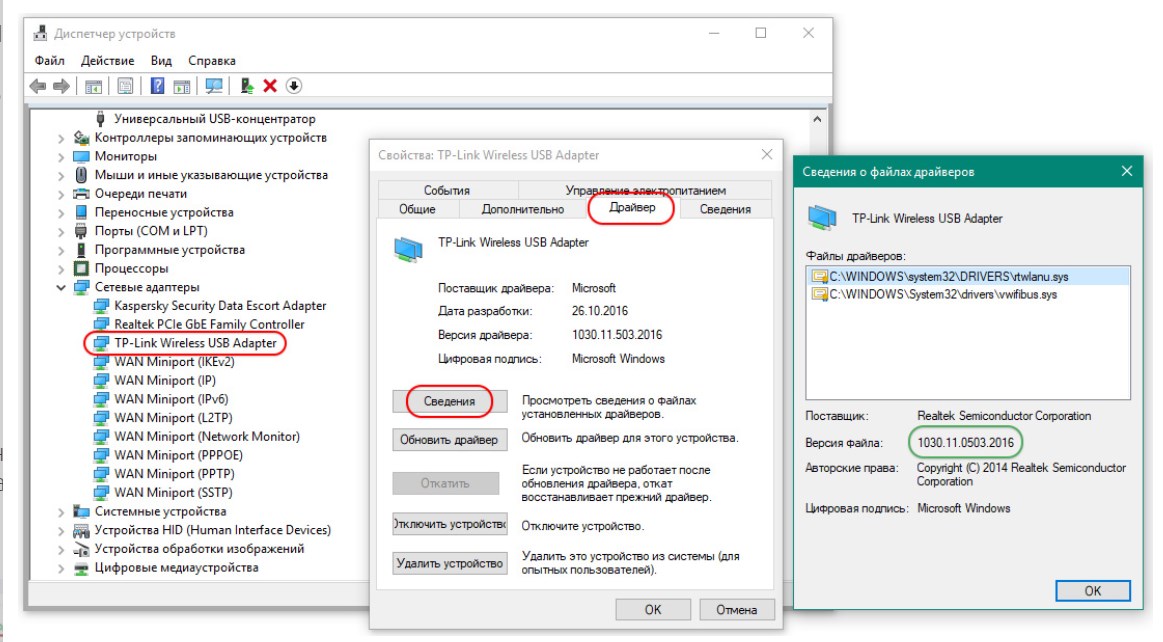Viewport: 1163px width, 642px height.
Task: Switch to the Общие tab
Action: click(418, 209)
